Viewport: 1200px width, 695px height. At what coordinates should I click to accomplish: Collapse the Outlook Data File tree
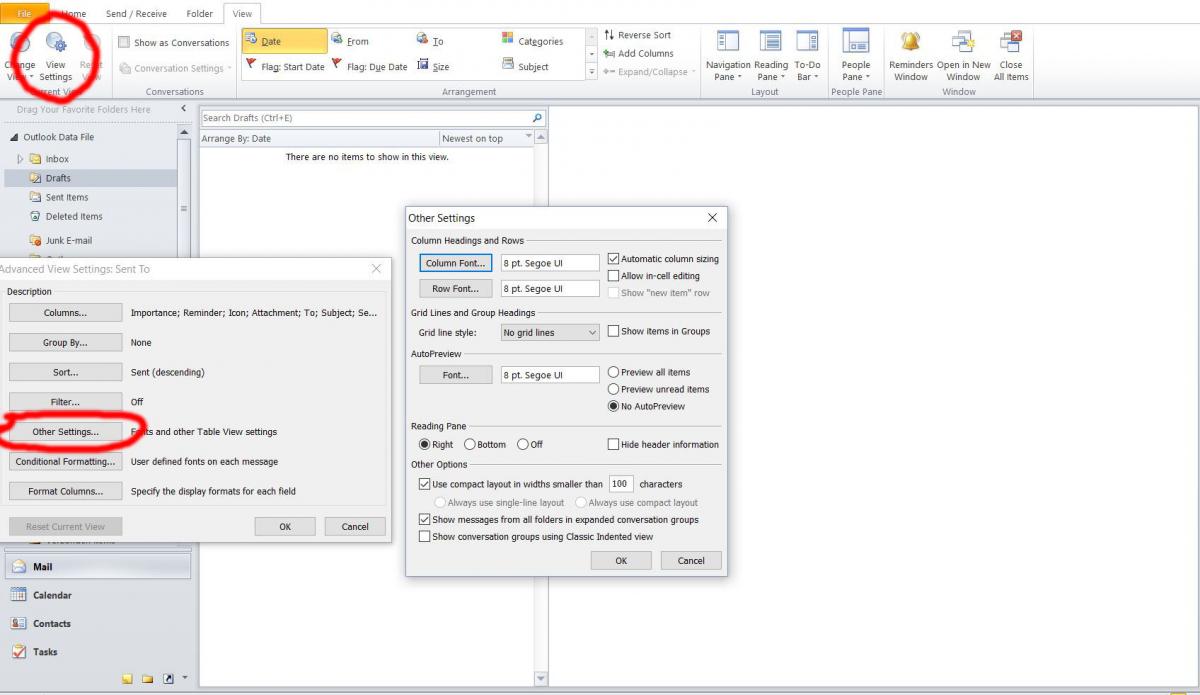click(14, 137)
